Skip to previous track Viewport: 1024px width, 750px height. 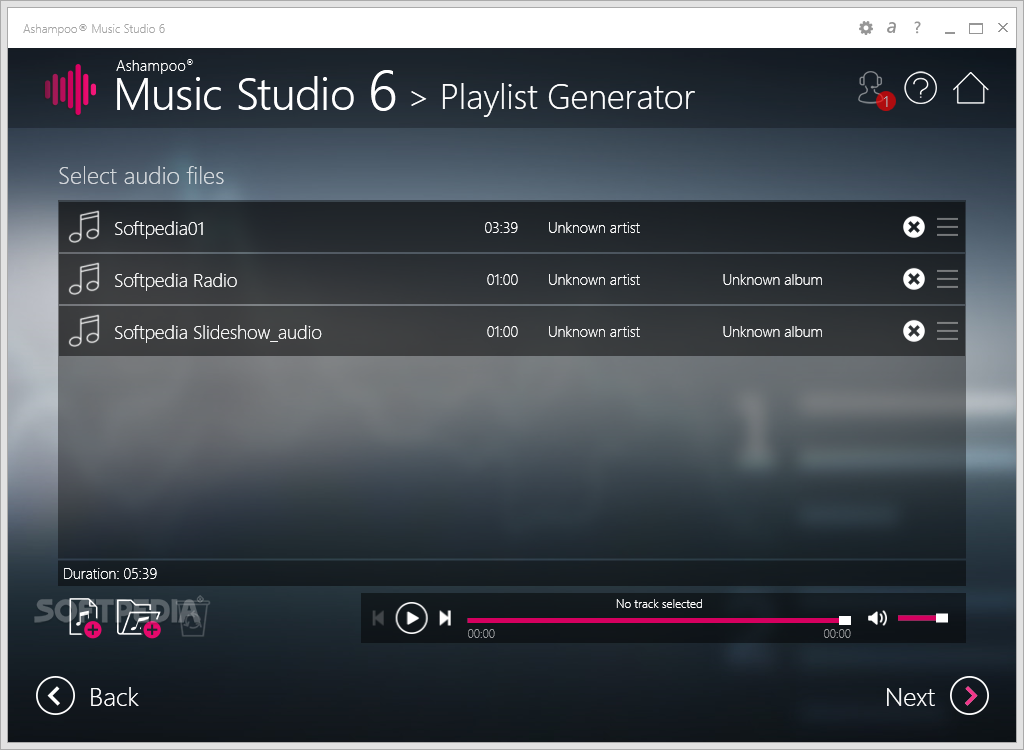378,618
